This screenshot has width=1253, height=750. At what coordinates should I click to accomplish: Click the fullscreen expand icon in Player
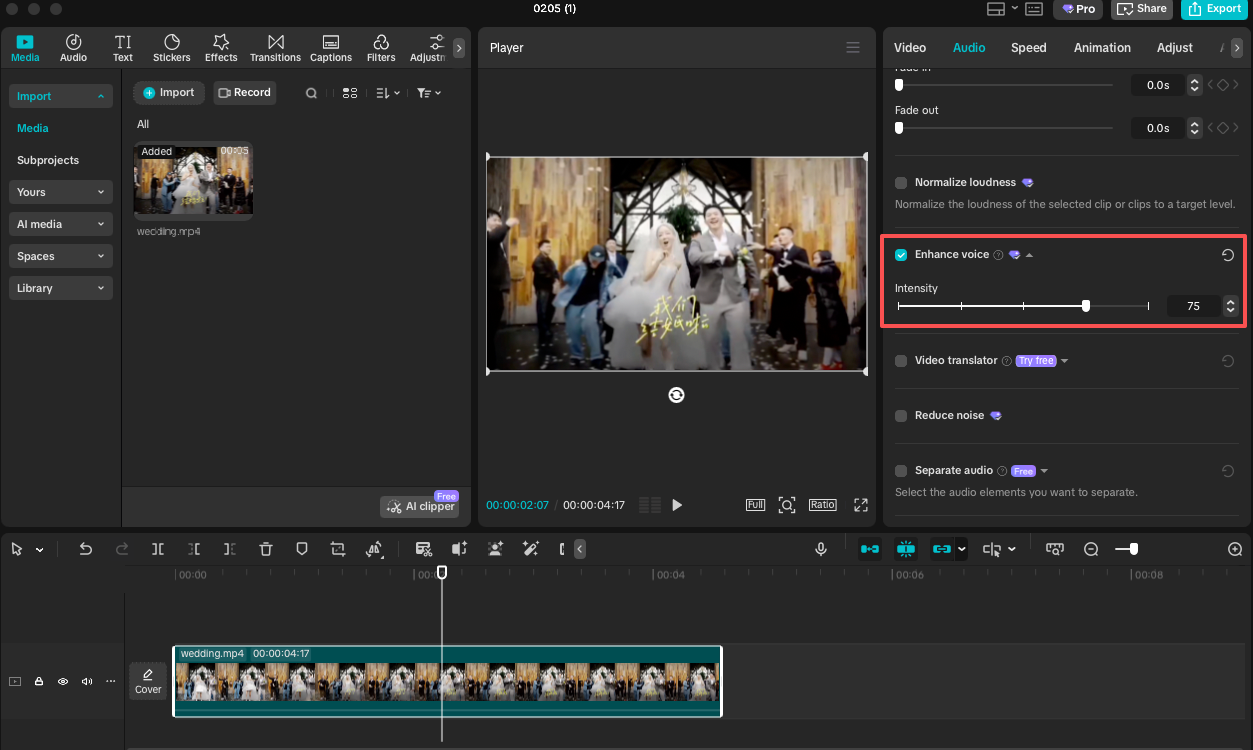[x=861, y=505]
